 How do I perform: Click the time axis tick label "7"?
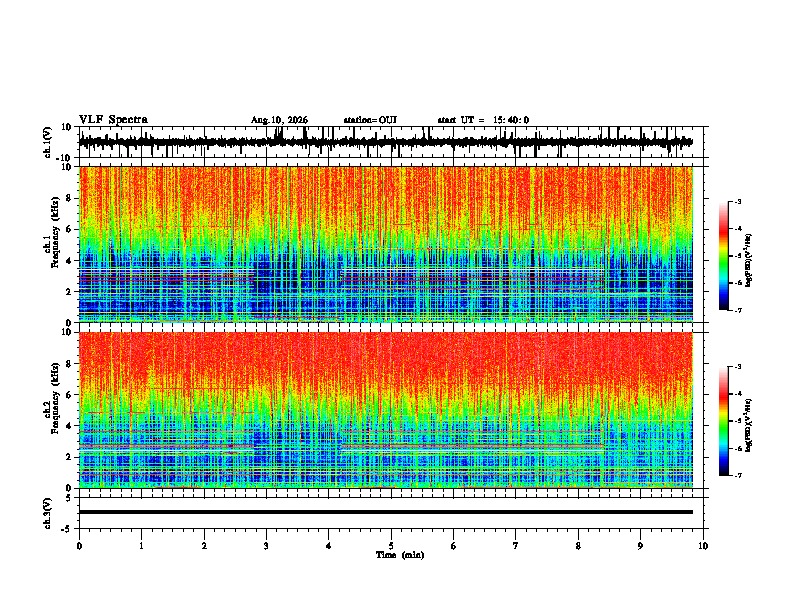[516, 546]
